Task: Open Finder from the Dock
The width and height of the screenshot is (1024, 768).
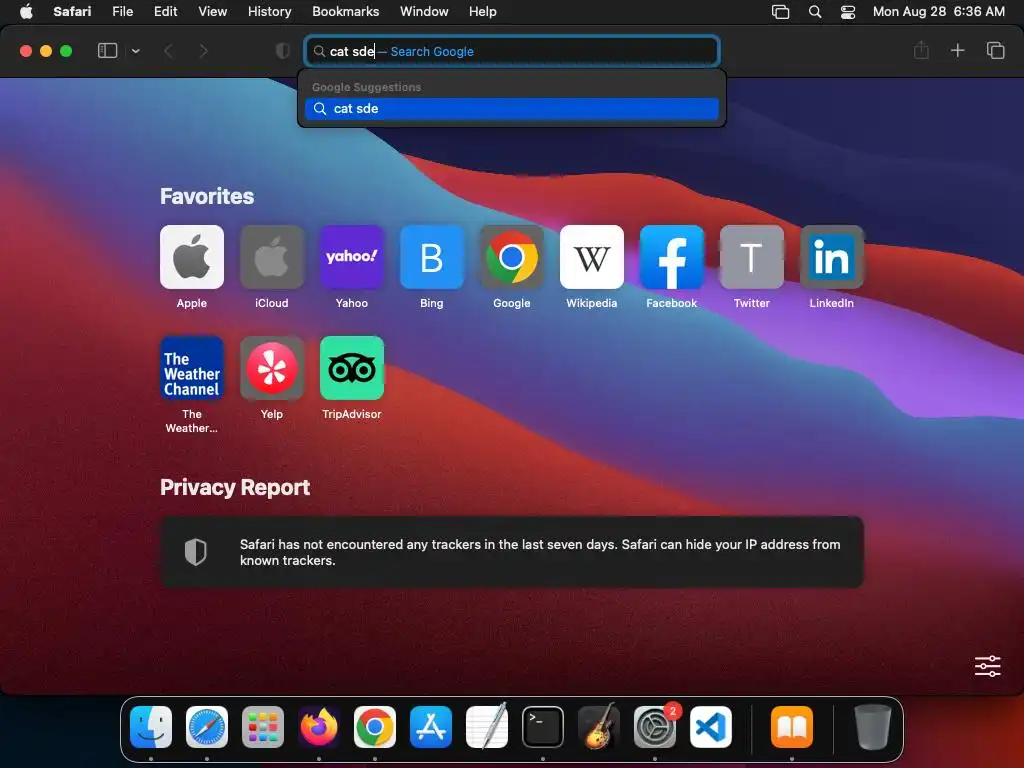Action: 151,727
